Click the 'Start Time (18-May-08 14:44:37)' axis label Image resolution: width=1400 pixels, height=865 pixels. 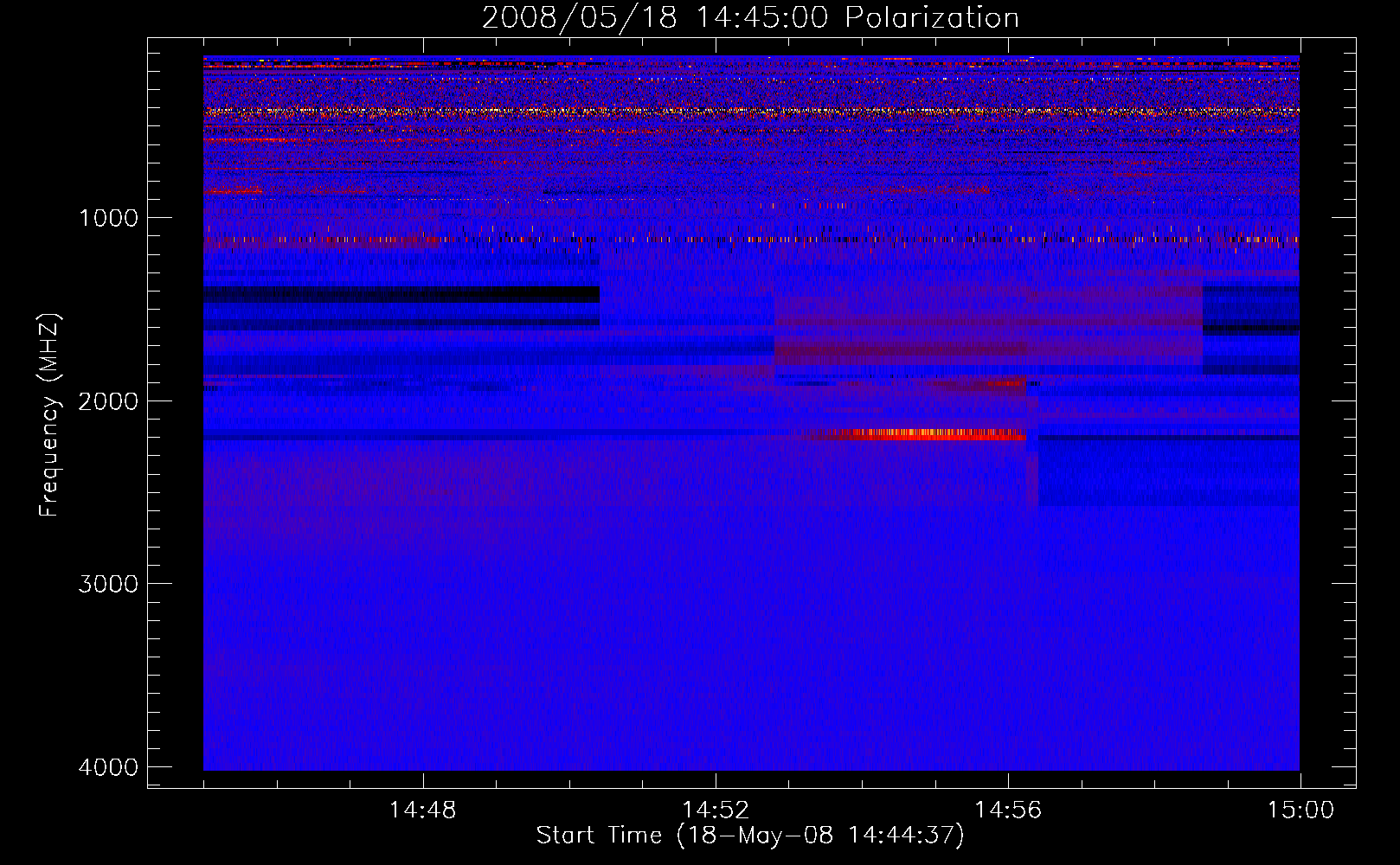coord(750,836)
